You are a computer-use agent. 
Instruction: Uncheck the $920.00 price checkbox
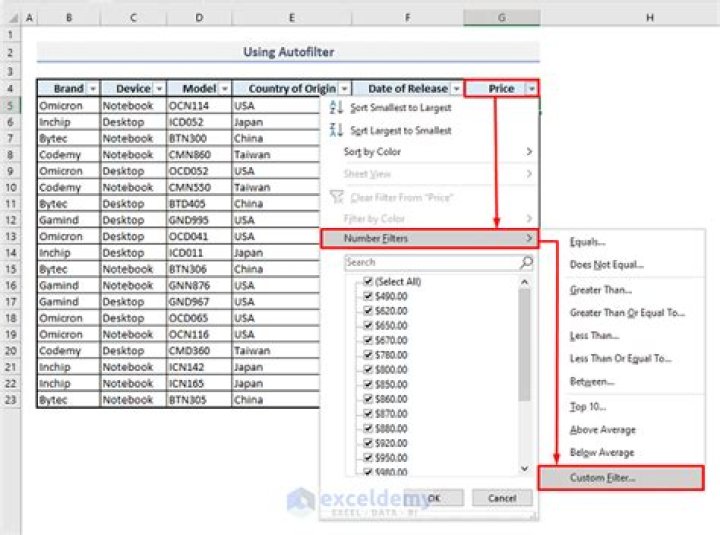[x=367, y=443]
